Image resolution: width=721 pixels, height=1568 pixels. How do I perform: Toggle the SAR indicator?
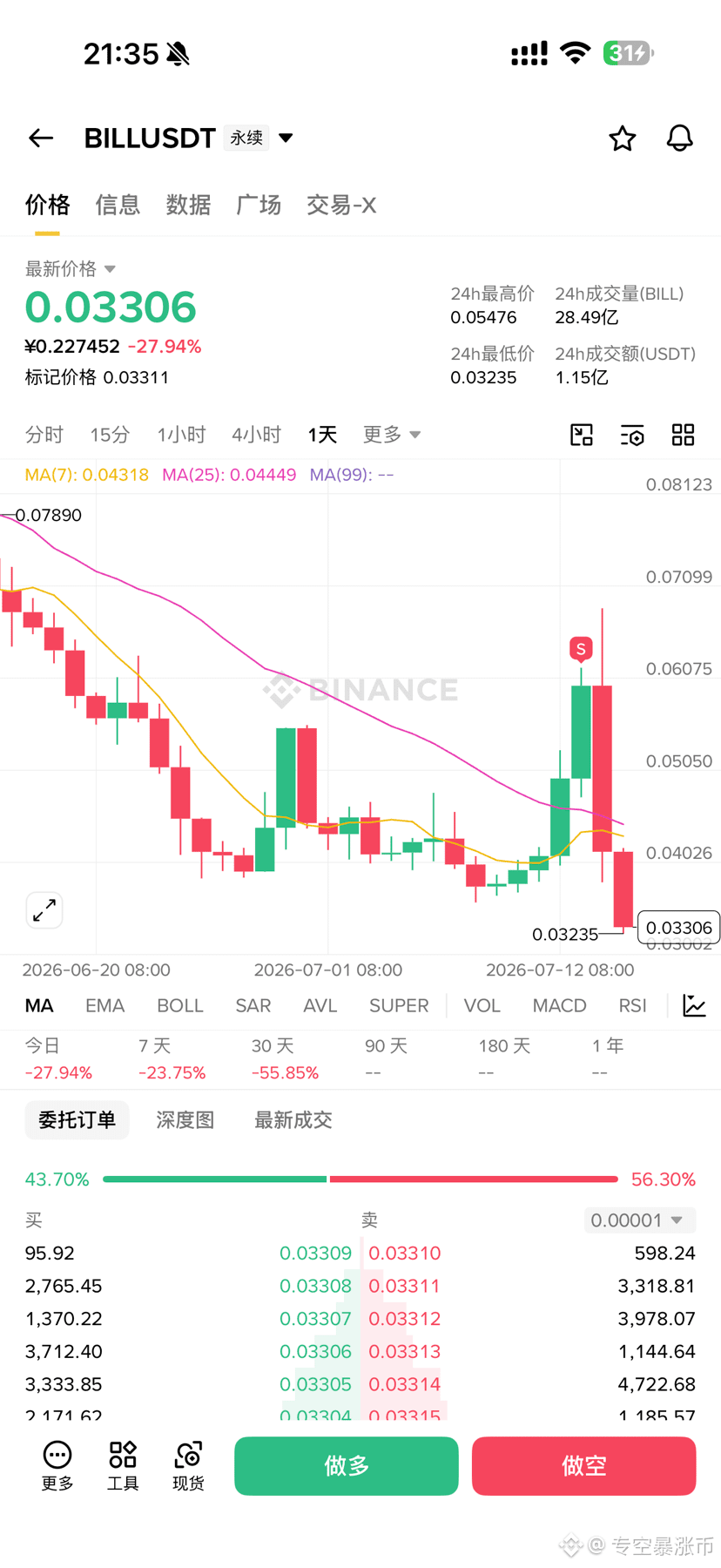tap(253, 1005)
